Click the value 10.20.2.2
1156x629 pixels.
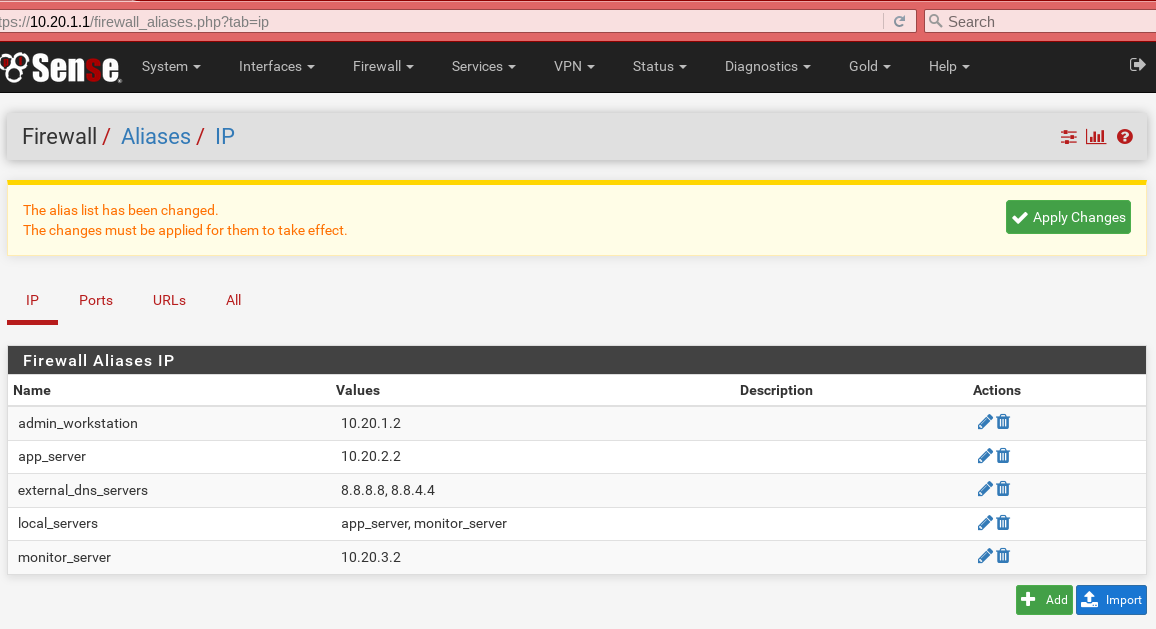click(371, 456)
